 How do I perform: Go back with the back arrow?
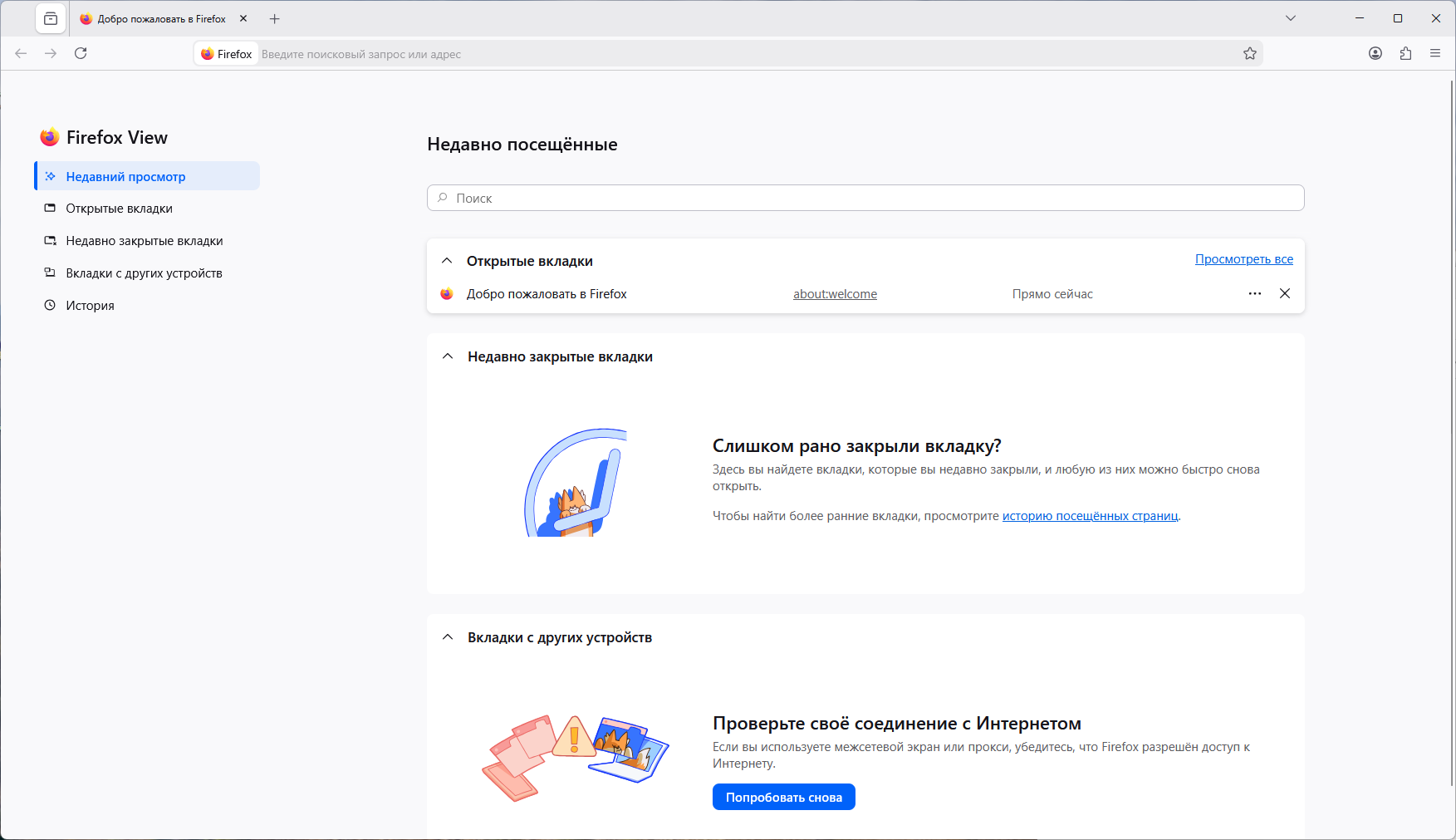point(21,53)
